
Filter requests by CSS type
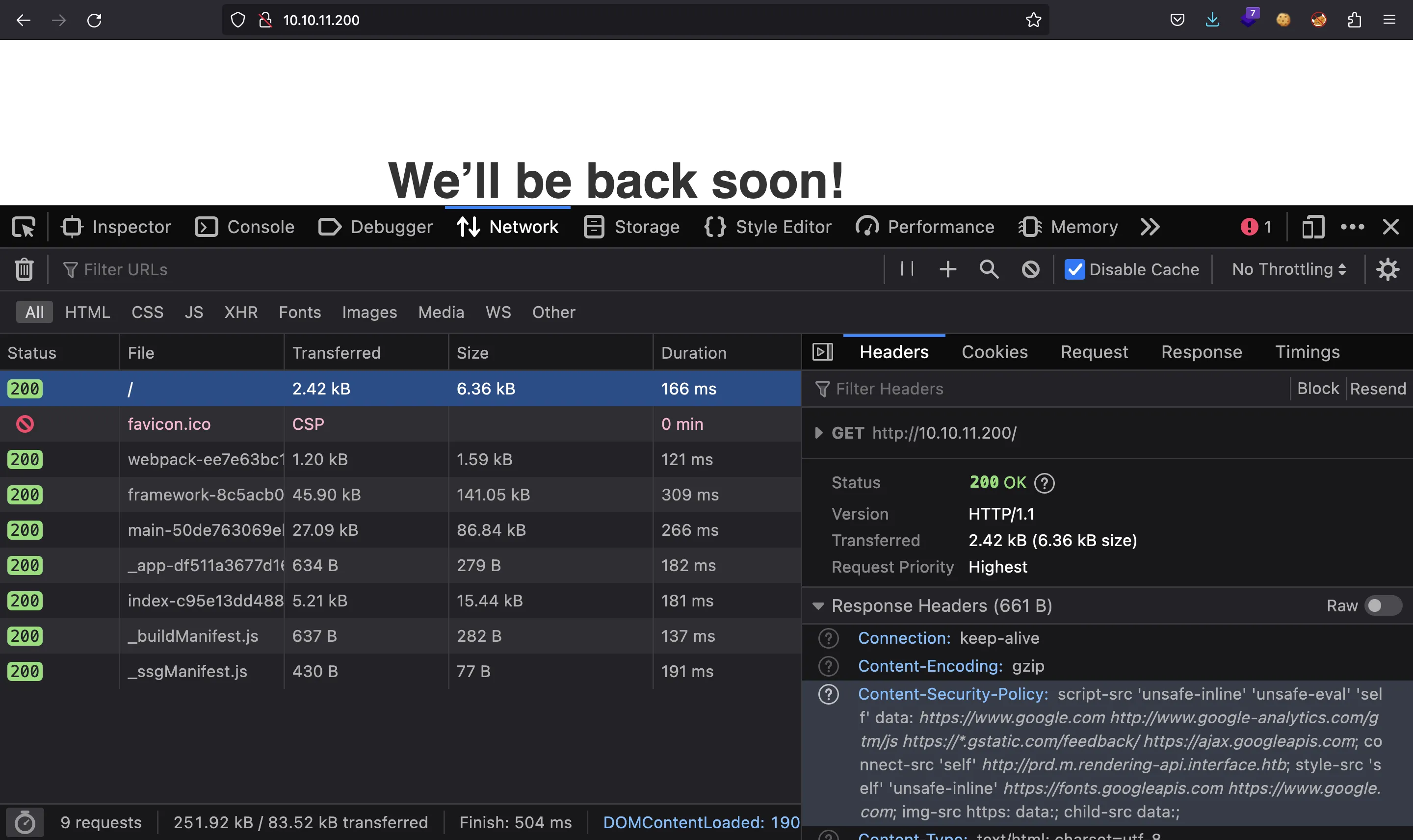147,312
